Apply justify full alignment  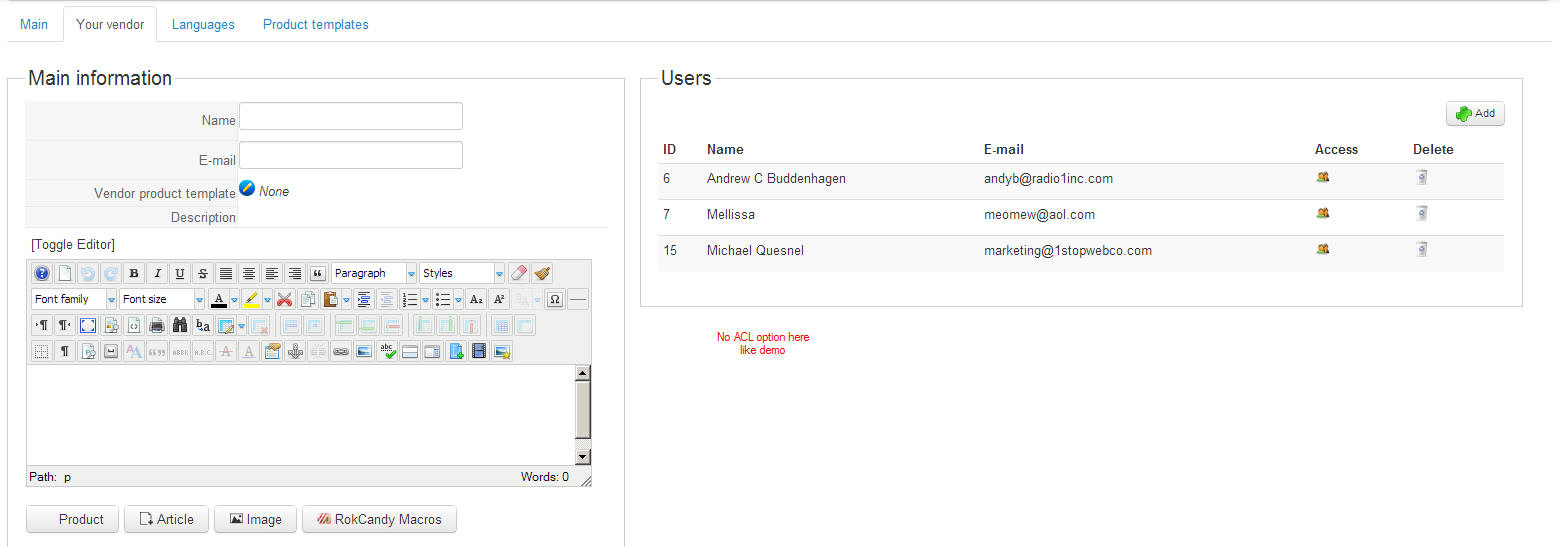226,273
